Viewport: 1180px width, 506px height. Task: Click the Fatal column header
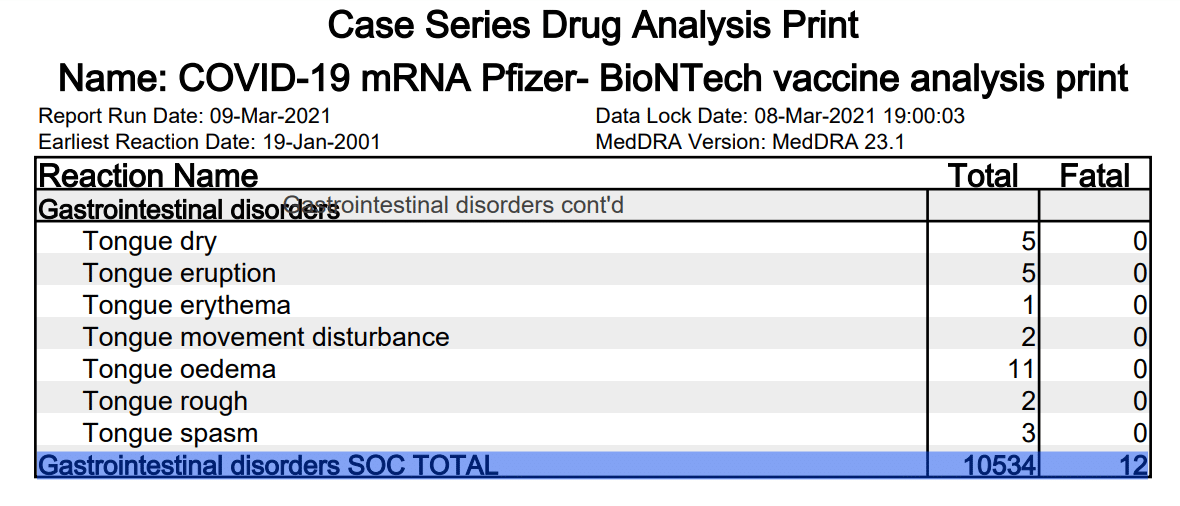click(1094, 176)
